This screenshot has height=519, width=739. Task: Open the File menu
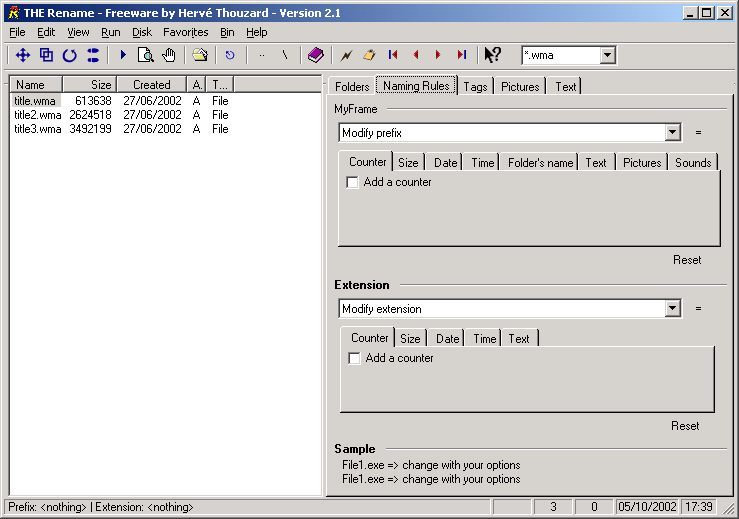(17, 32)
